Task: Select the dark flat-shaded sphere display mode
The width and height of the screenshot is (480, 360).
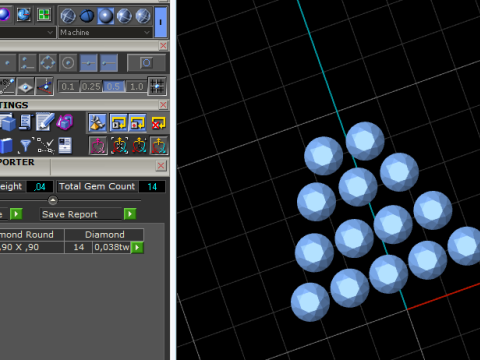Action: tap(87, 16)
